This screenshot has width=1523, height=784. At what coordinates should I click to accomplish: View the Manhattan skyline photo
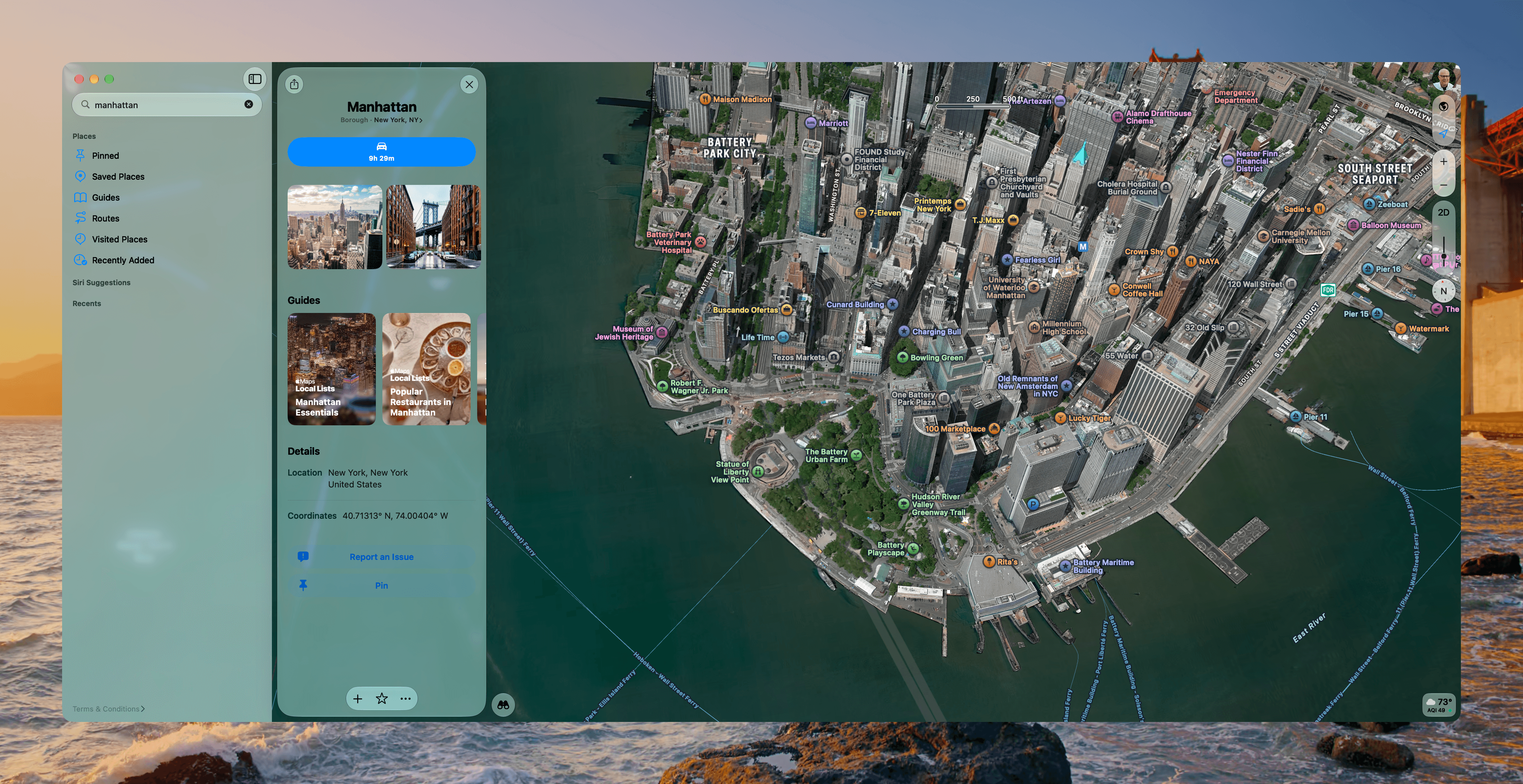pos(335,227)
